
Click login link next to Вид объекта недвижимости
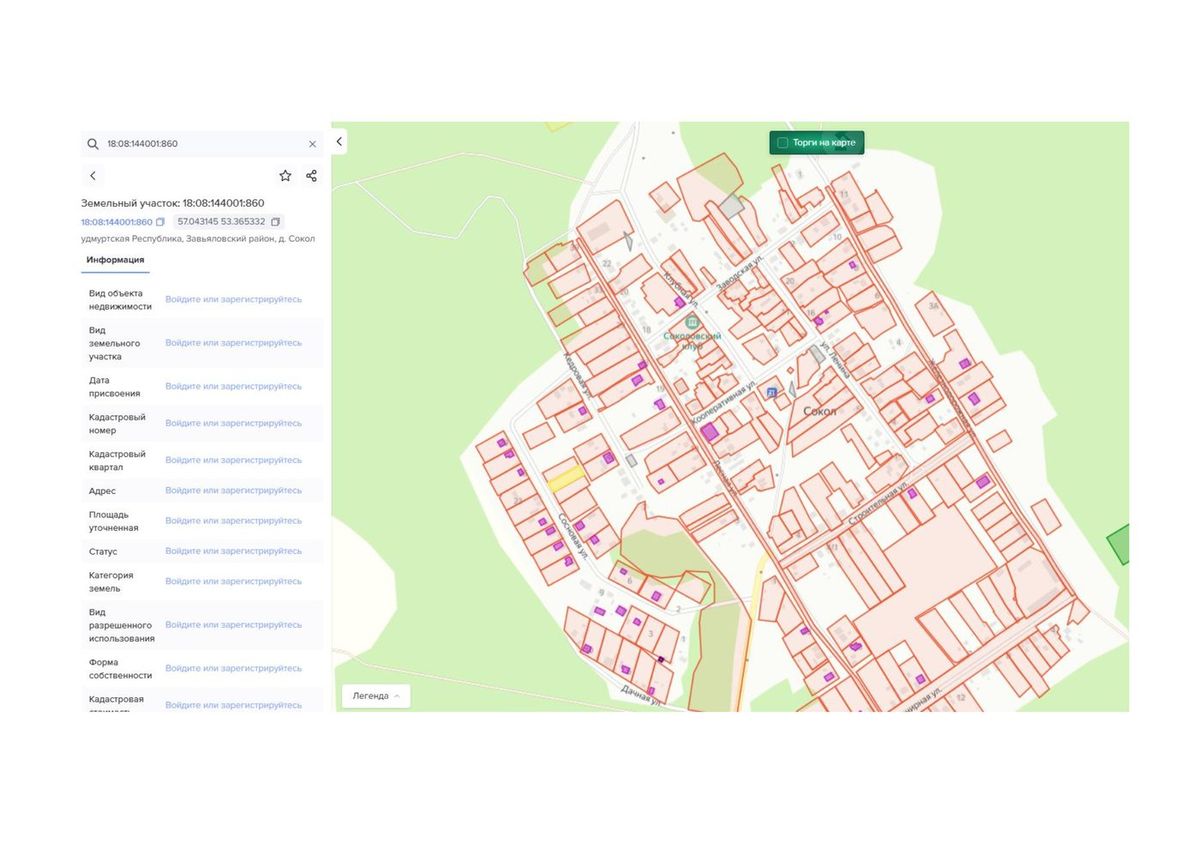point(233,299)
